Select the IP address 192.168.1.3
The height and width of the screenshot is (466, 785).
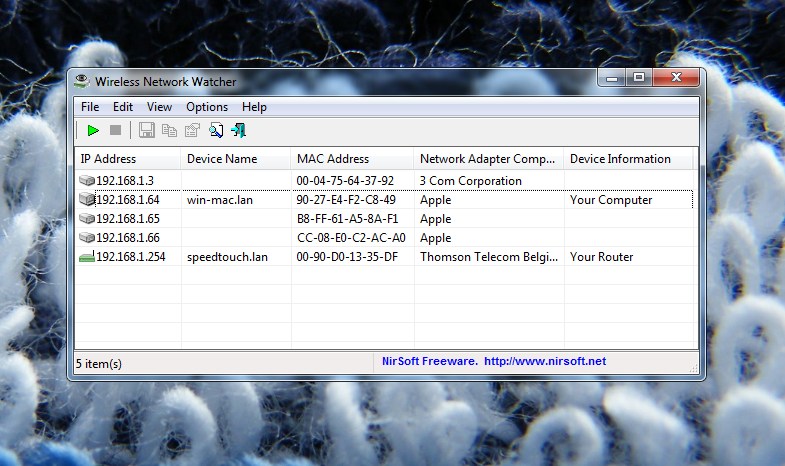(125, 181)
